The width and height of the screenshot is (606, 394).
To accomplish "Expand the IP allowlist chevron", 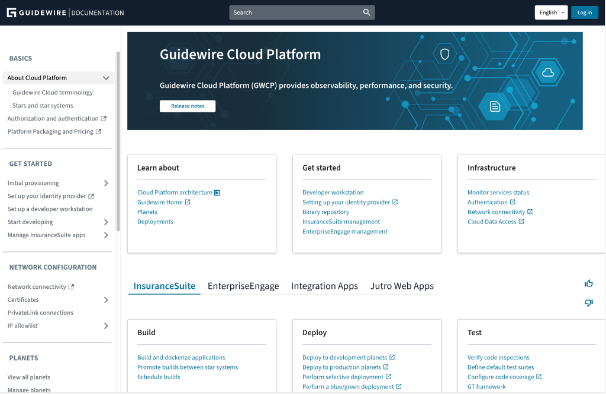I will (106, 326).
